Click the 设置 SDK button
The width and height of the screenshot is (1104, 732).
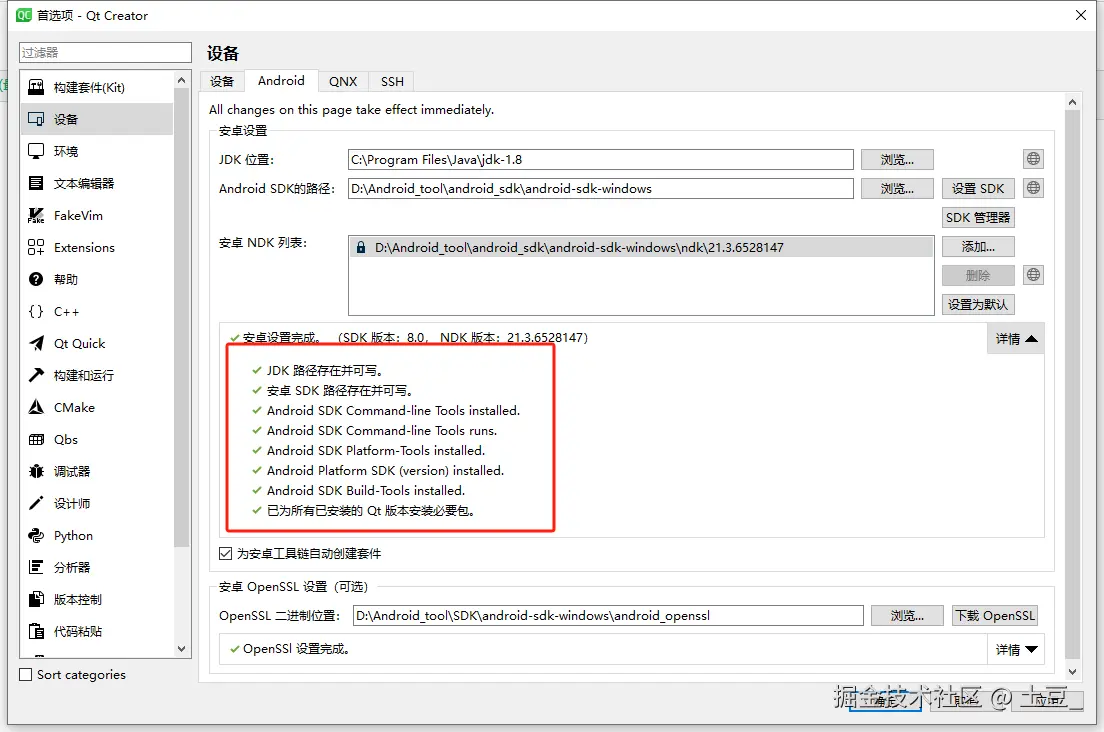(978, 189)
